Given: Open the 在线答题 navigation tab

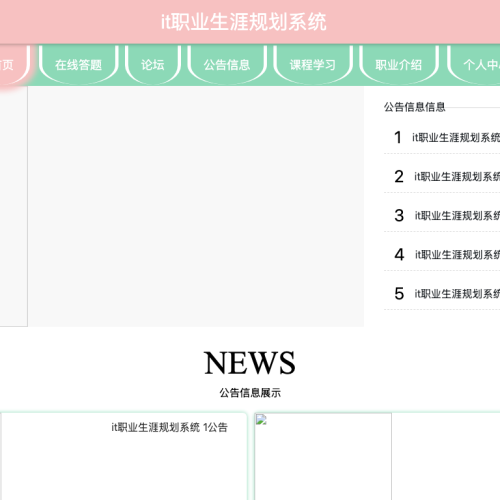Looking at the screenshot, I should (79, 65).
